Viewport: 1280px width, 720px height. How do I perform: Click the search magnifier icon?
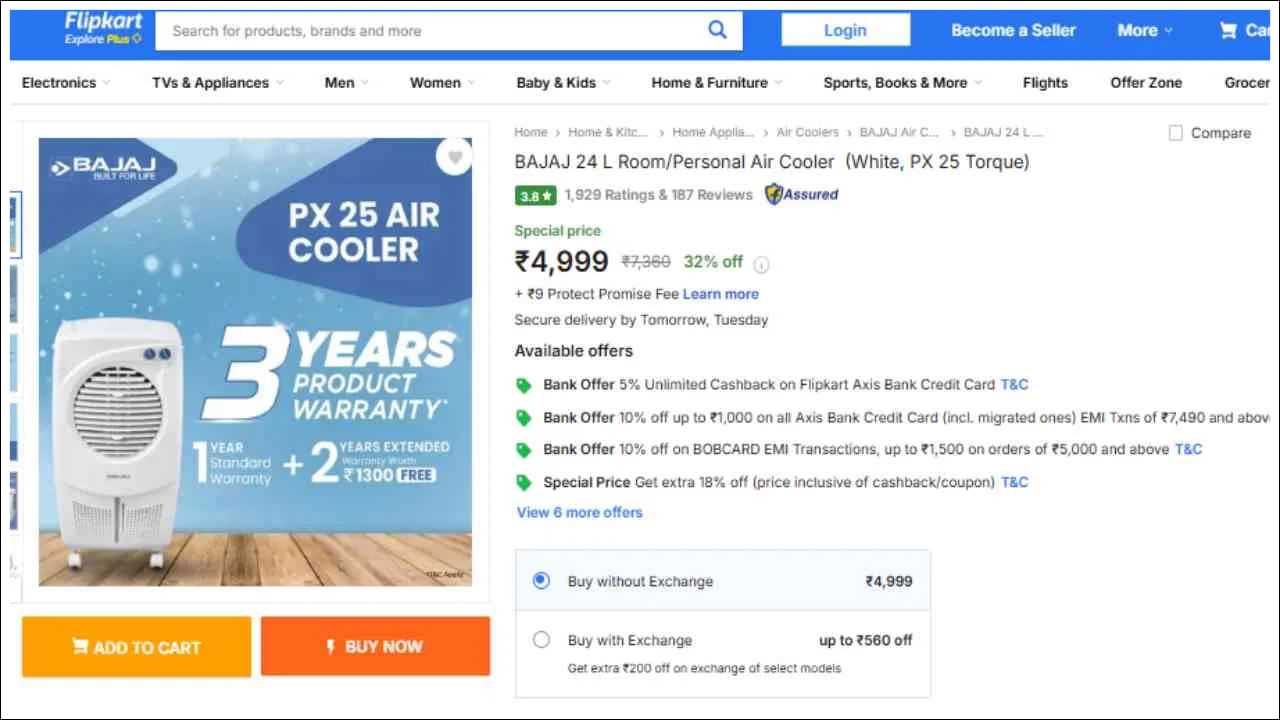tap(717, 30)
